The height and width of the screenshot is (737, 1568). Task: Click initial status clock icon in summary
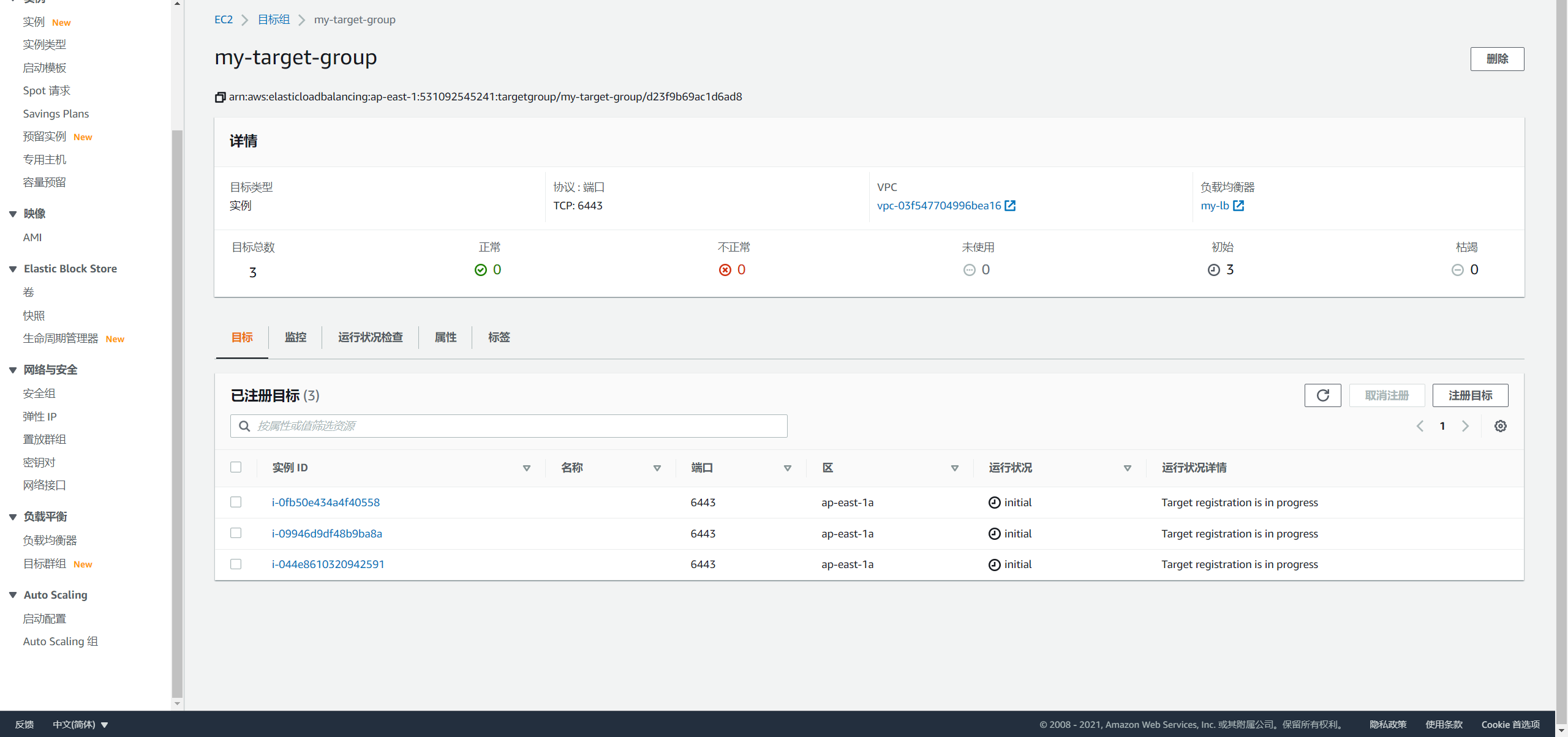coord(1214,270)
